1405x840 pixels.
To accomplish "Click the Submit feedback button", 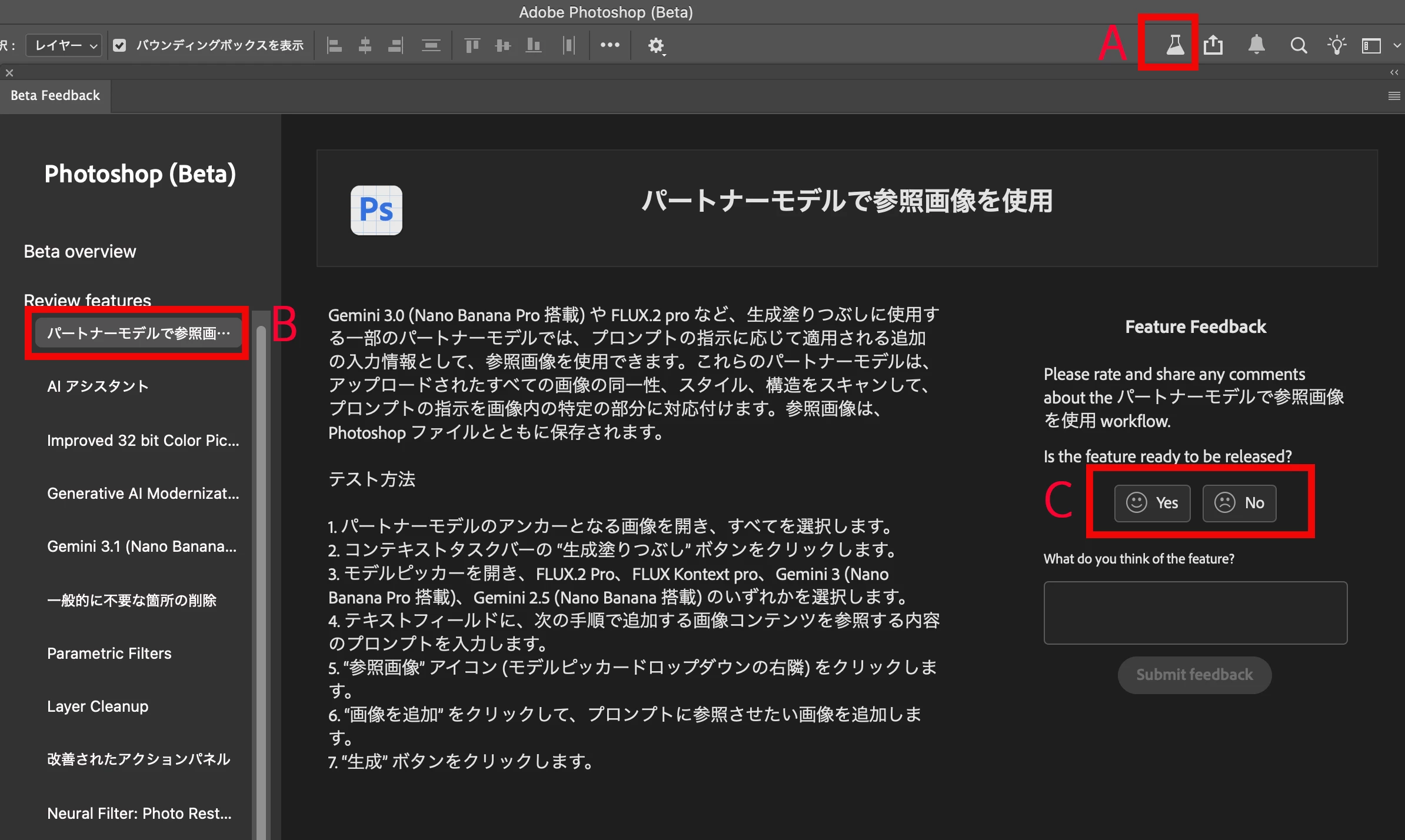I will tap(1194, 675).
